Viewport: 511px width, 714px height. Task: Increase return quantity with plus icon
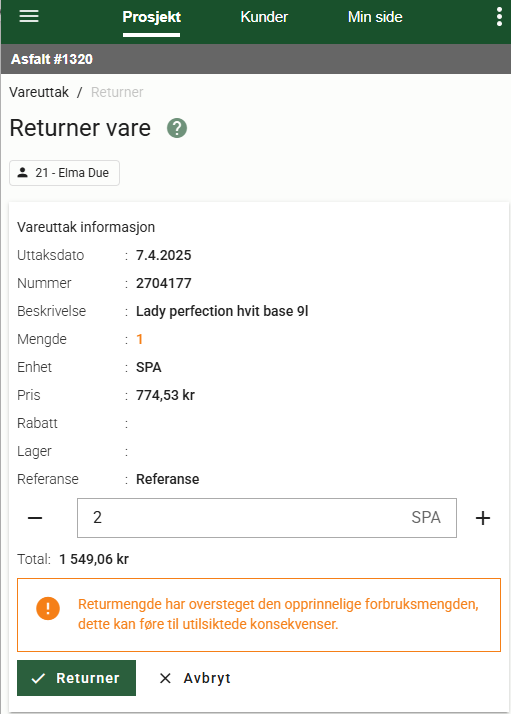pos(483,518)
